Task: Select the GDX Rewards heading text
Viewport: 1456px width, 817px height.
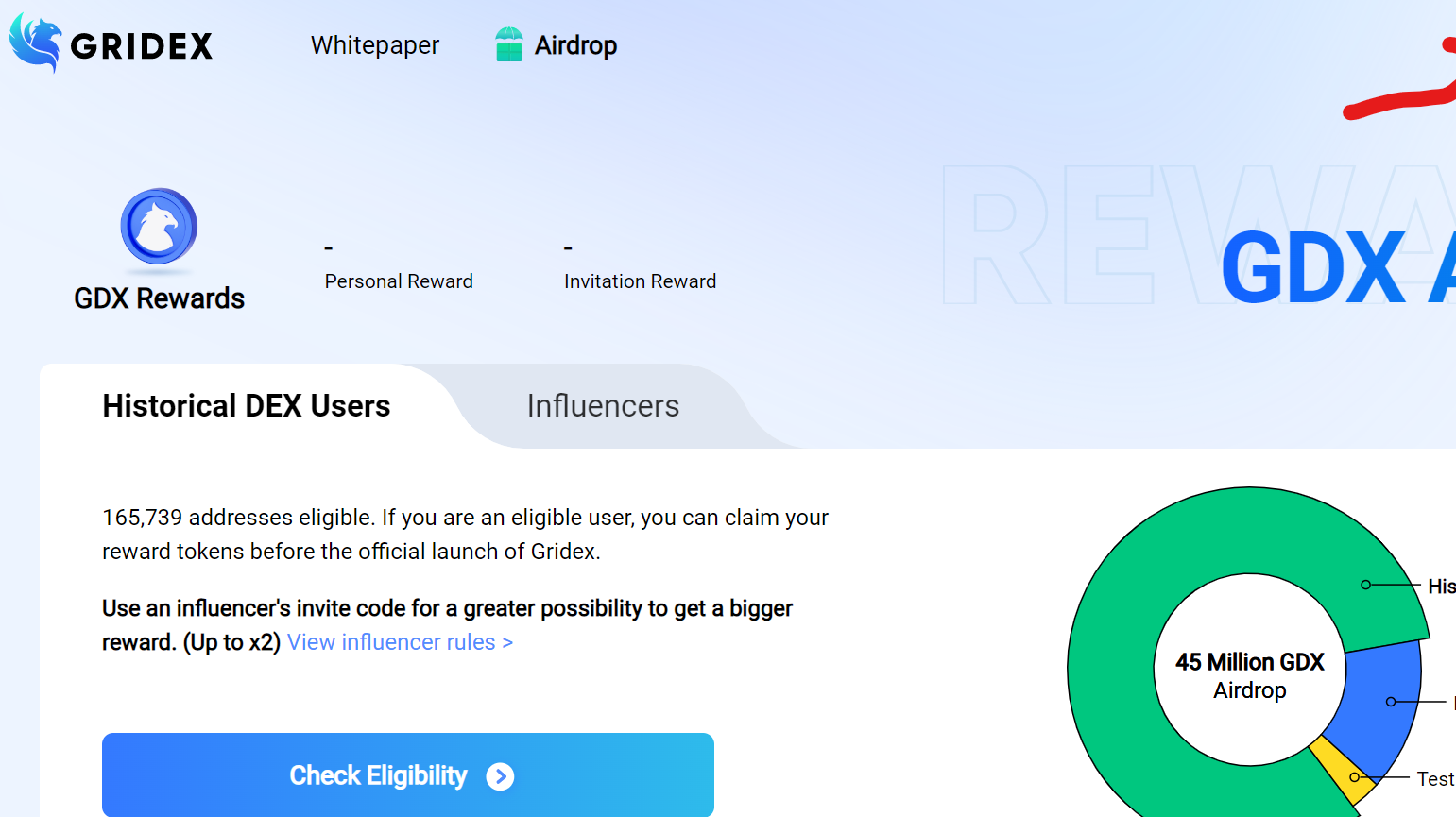Action: pyautogui.click(x=159, y=298)
